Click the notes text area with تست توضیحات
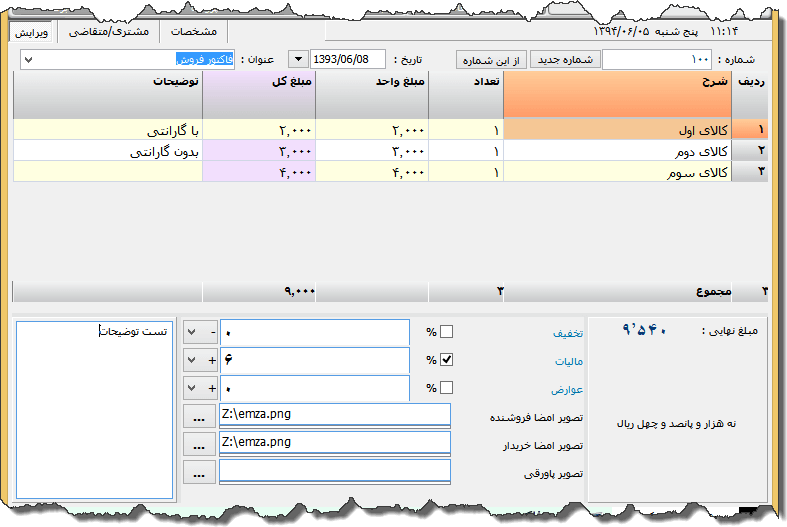The image size is (787, 527). 96,410
